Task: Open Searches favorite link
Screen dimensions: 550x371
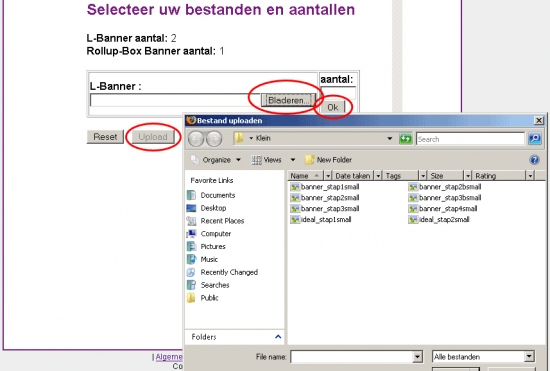Action: tap(208, 285)
